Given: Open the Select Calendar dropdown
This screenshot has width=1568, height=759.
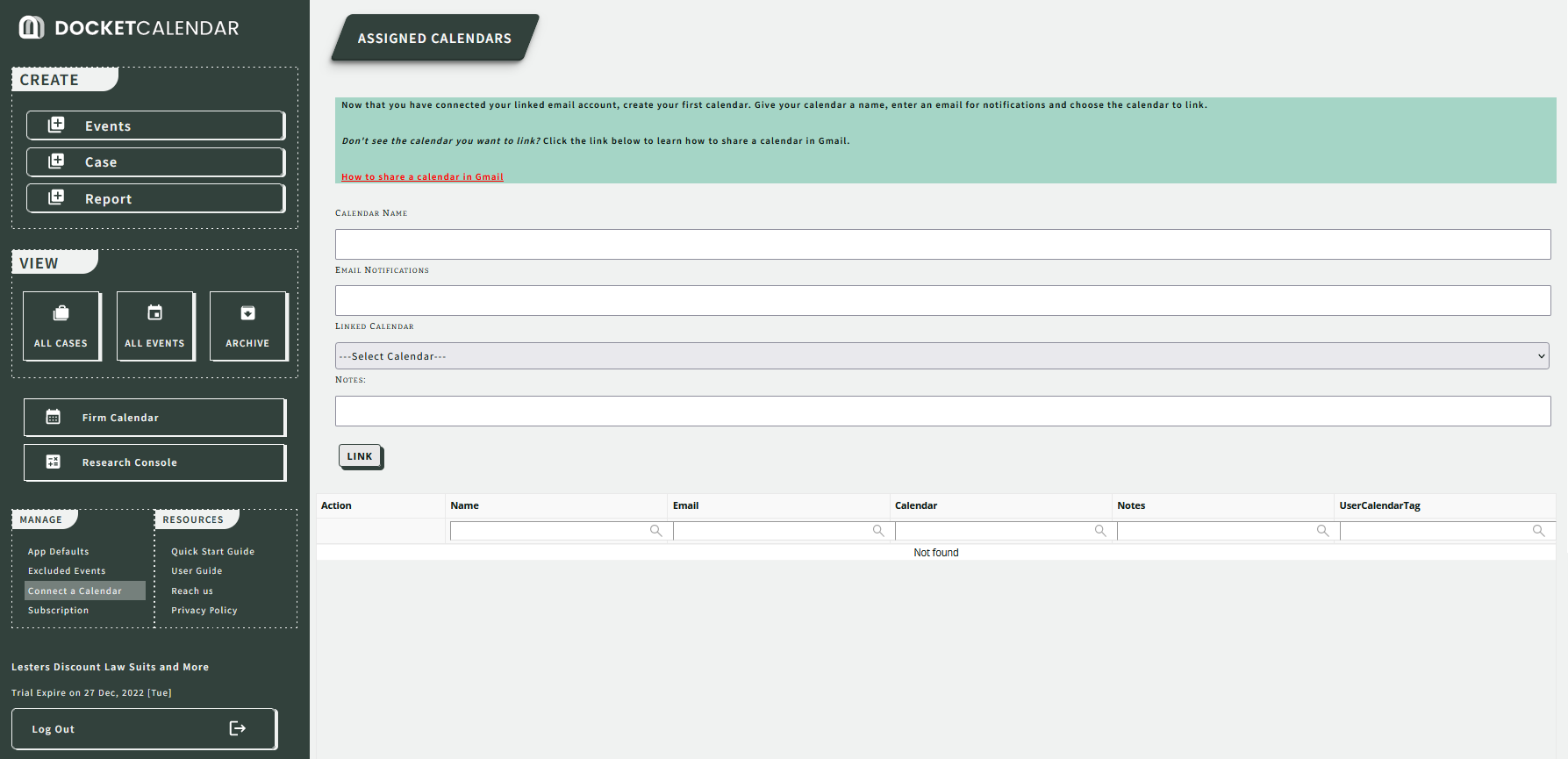Looking at the screenshot, I should [x=942, y=356].
